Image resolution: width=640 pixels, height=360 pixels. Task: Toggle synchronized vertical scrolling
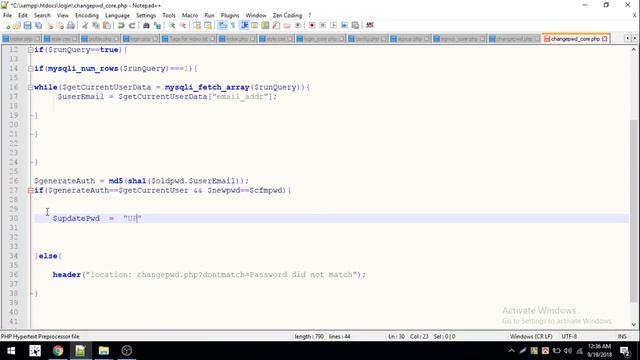pyautogui.click(x=197, y=25)
